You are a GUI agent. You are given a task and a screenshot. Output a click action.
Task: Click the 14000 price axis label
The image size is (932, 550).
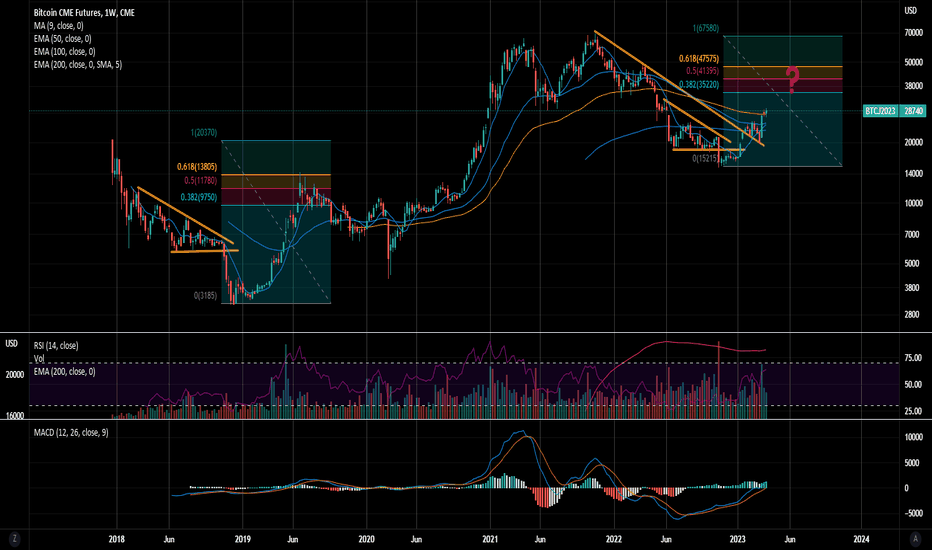(913, 174)
